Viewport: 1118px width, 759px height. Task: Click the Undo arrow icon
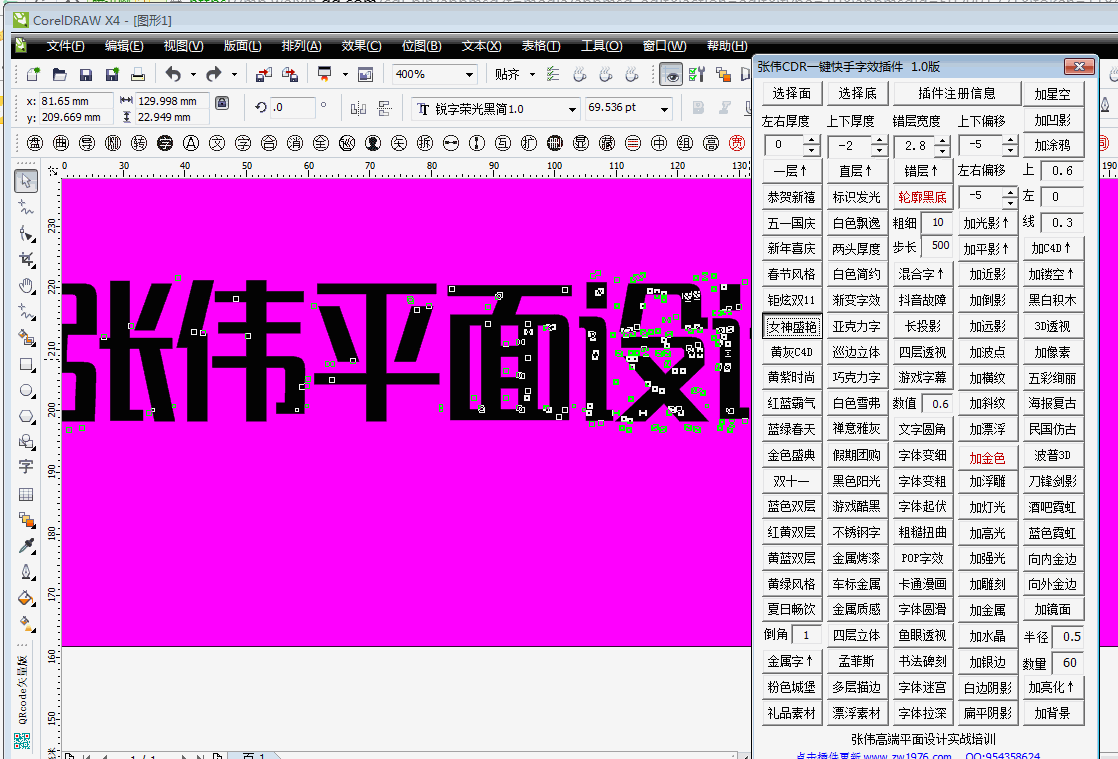click(173, 73)
